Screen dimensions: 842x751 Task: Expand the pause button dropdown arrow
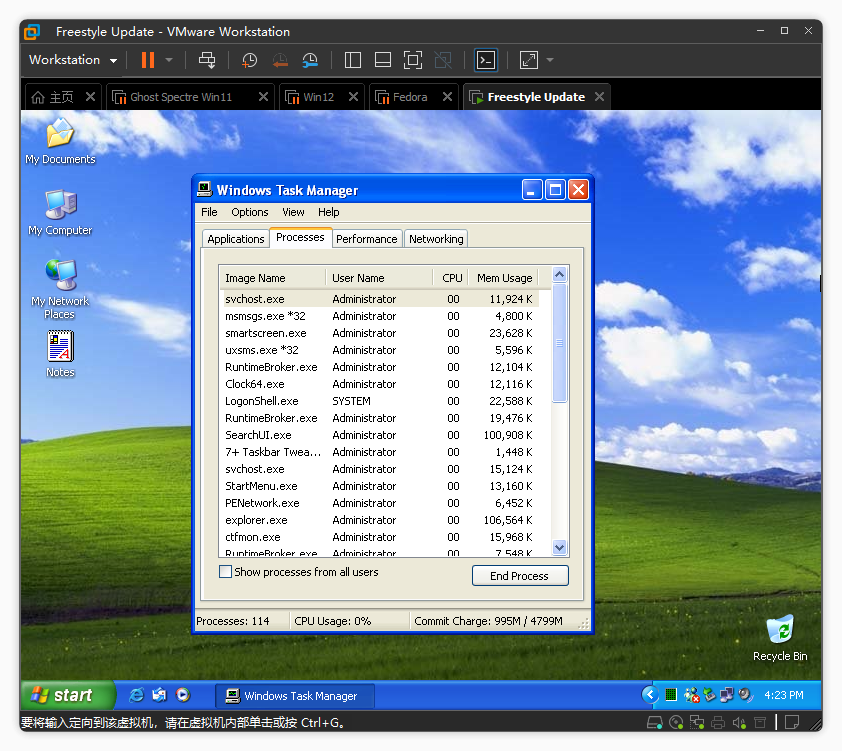tap(169, 60)
